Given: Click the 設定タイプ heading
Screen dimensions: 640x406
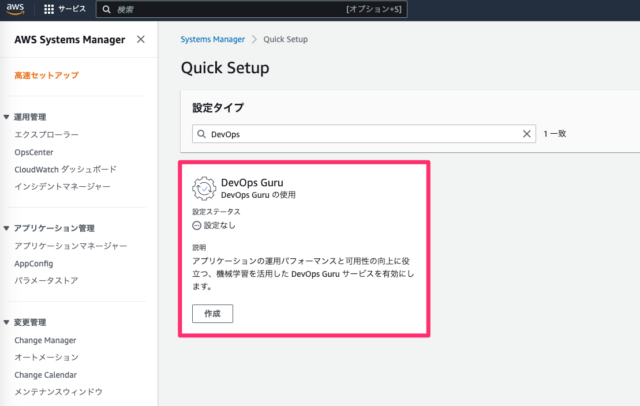Looking at the screenshot, I should pos(218,108).
